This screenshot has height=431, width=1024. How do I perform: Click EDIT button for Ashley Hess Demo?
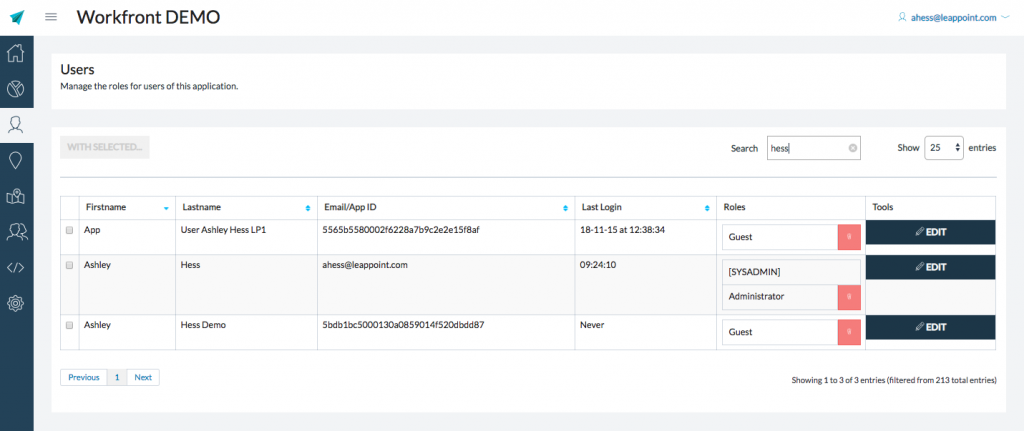[x=930, y=327]
